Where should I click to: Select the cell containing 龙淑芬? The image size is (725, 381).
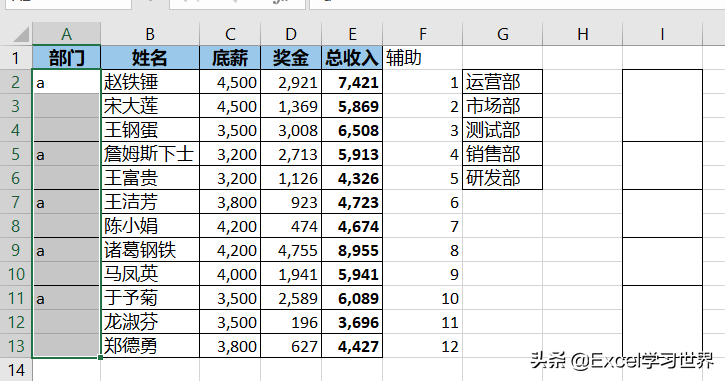(150, 322)
